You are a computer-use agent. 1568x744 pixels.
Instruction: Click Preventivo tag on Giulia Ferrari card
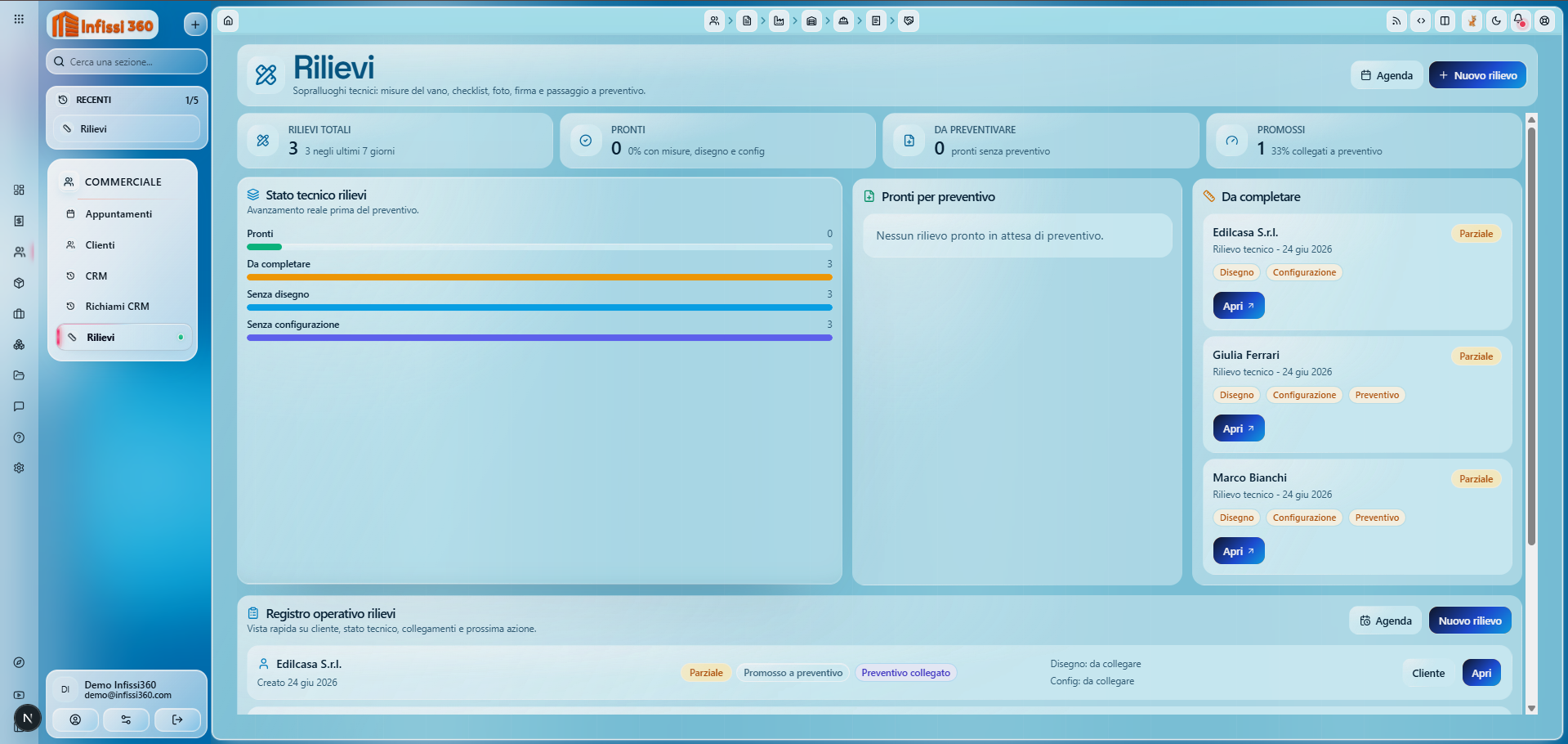pyautogui.click(x=1377, y=395)
